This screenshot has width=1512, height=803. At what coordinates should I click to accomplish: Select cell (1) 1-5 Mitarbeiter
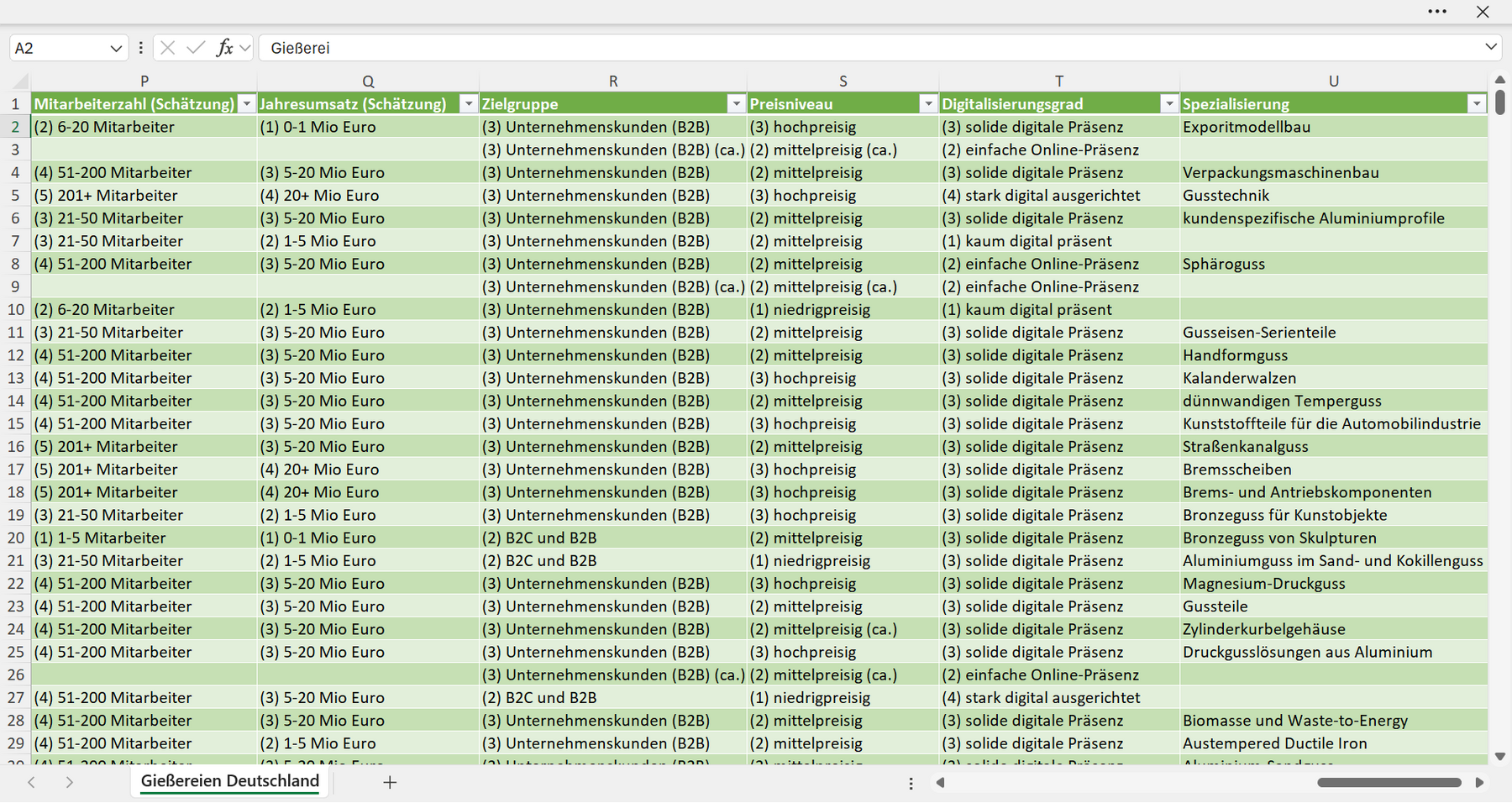[x=144, y=538]
